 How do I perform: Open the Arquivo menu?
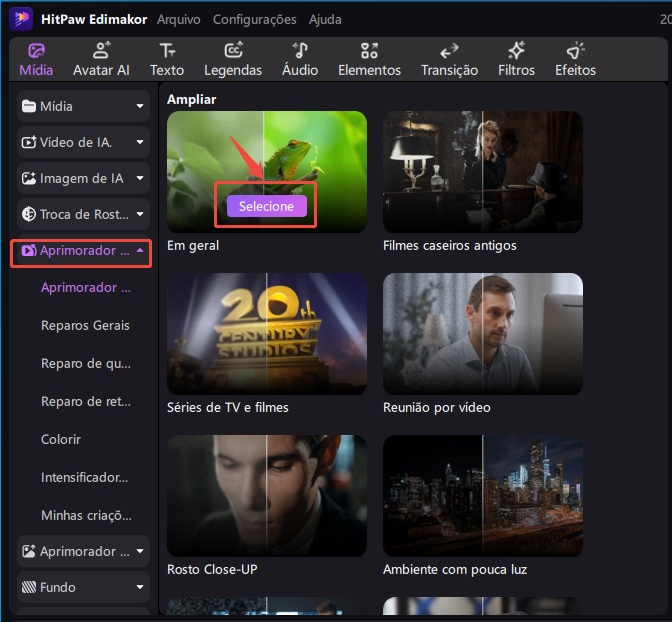(x=179, y=19)
